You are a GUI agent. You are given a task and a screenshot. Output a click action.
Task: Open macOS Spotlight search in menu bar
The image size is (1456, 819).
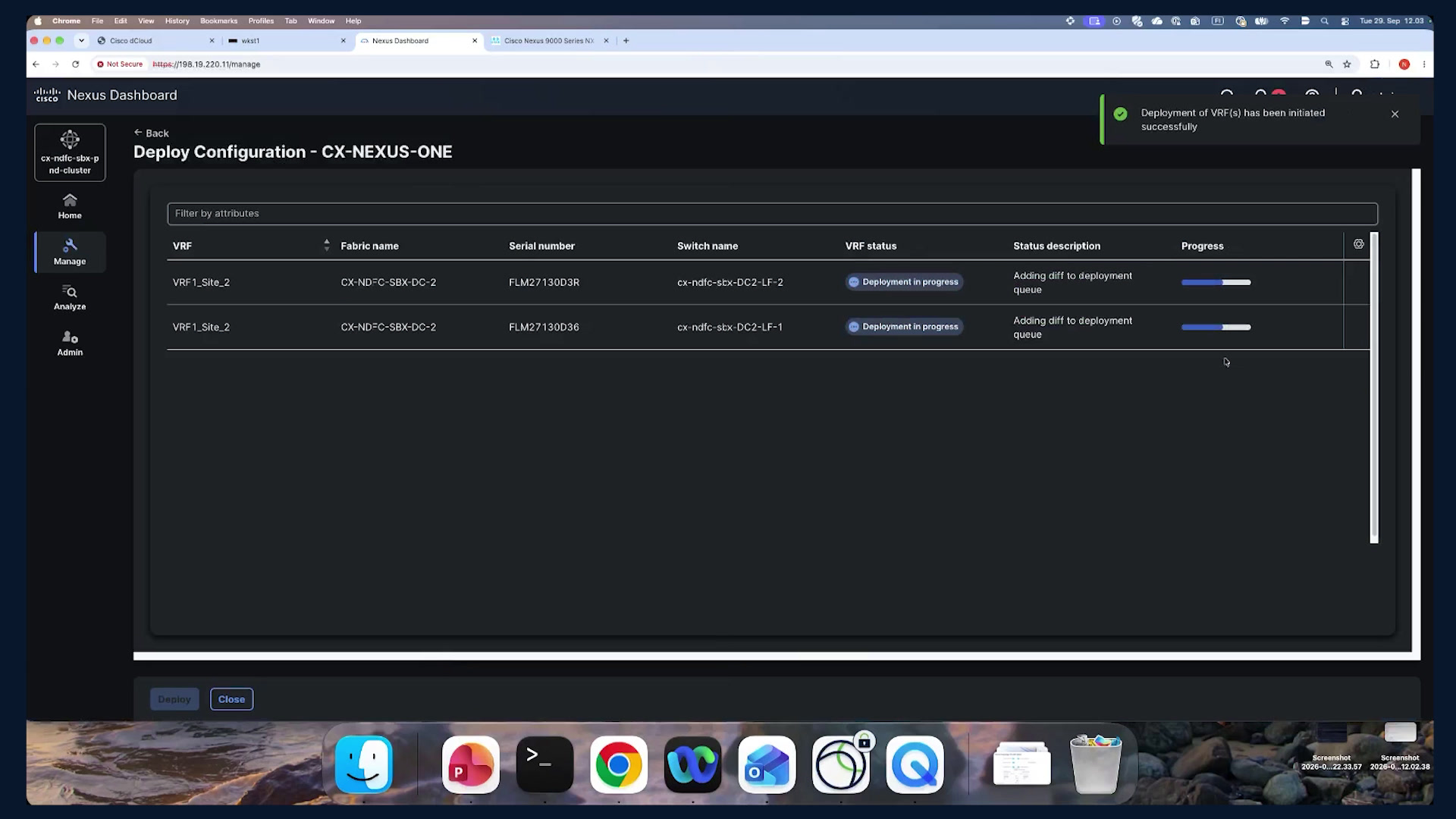tap(1324, 21)
